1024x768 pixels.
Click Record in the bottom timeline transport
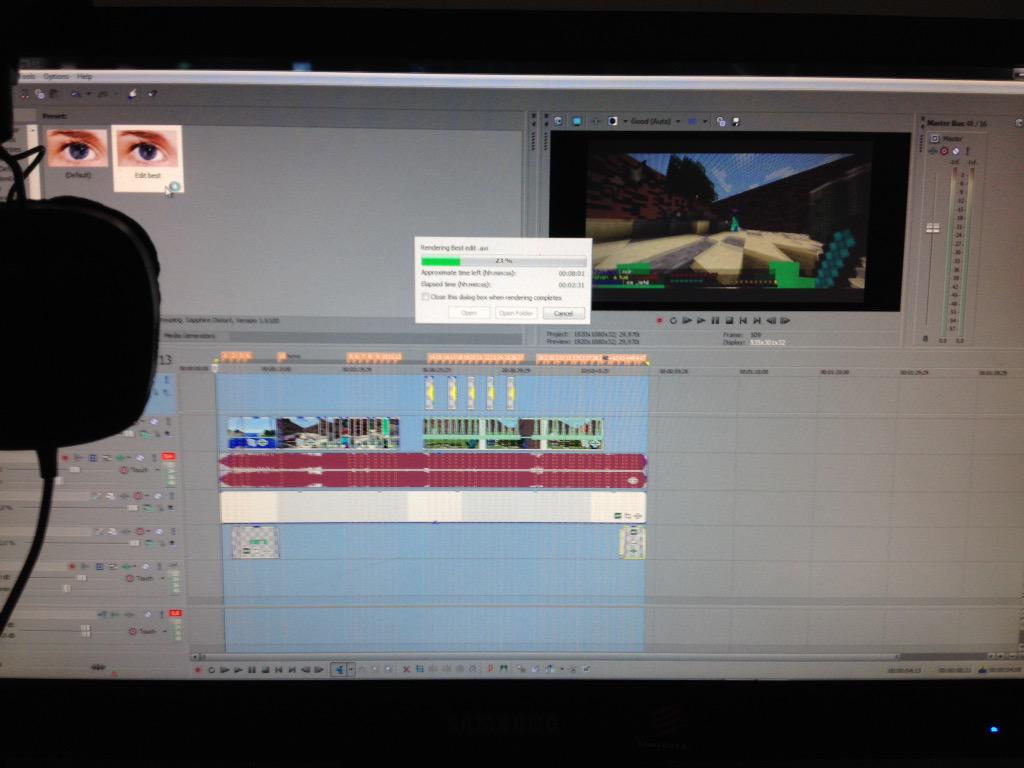pyautogui.click(x=198, y=670)
